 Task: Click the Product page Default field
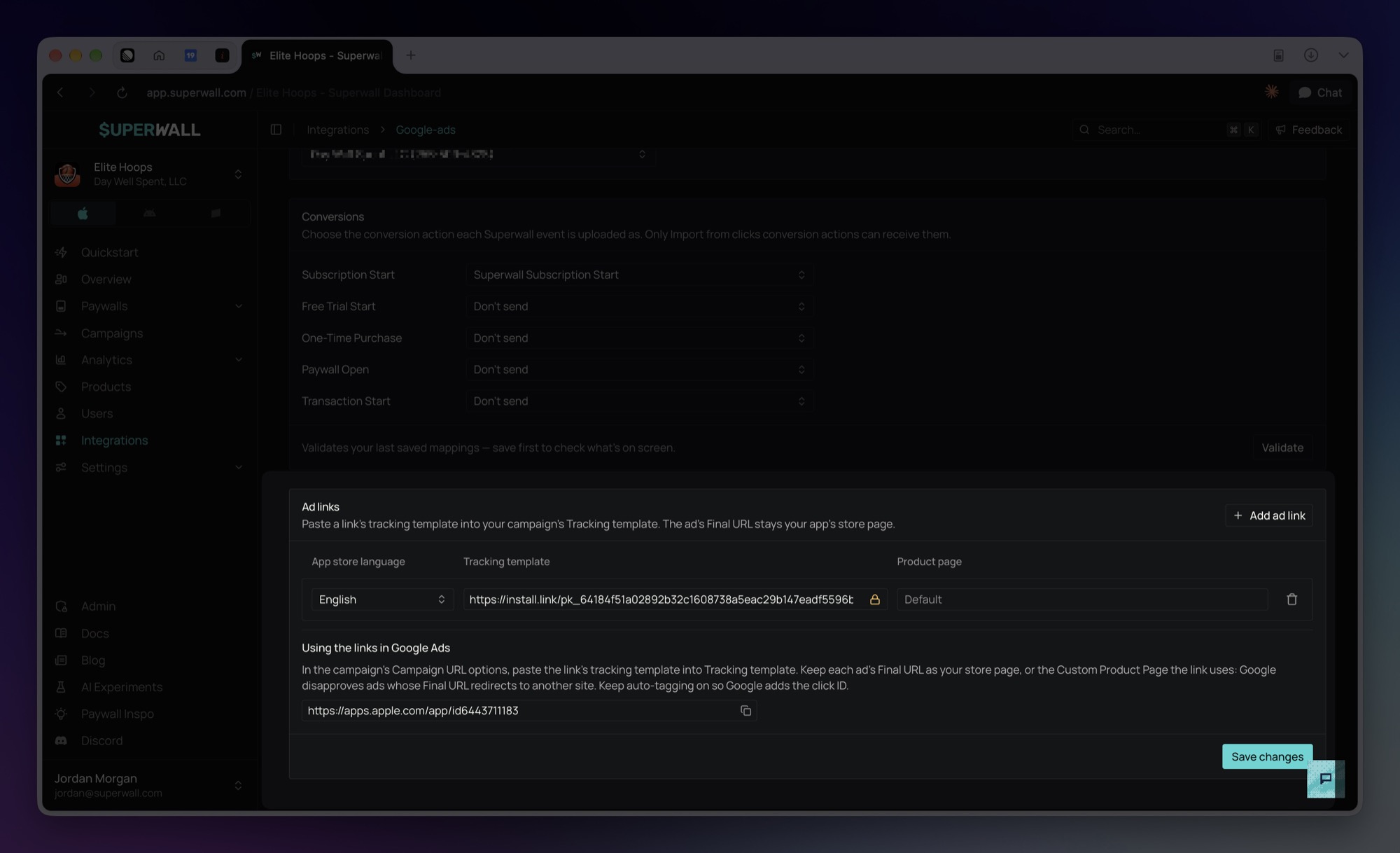coord(1082,599)
